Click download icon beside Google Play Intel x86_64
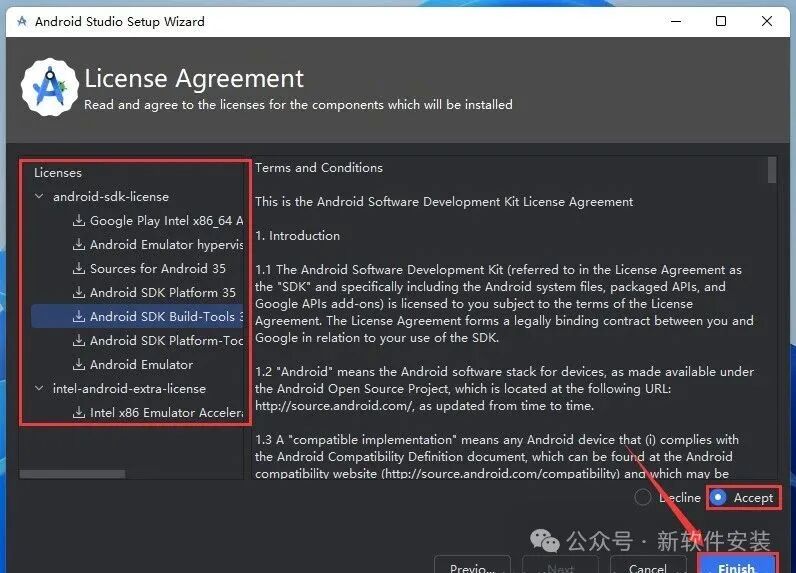 click(x=79, y=220)
